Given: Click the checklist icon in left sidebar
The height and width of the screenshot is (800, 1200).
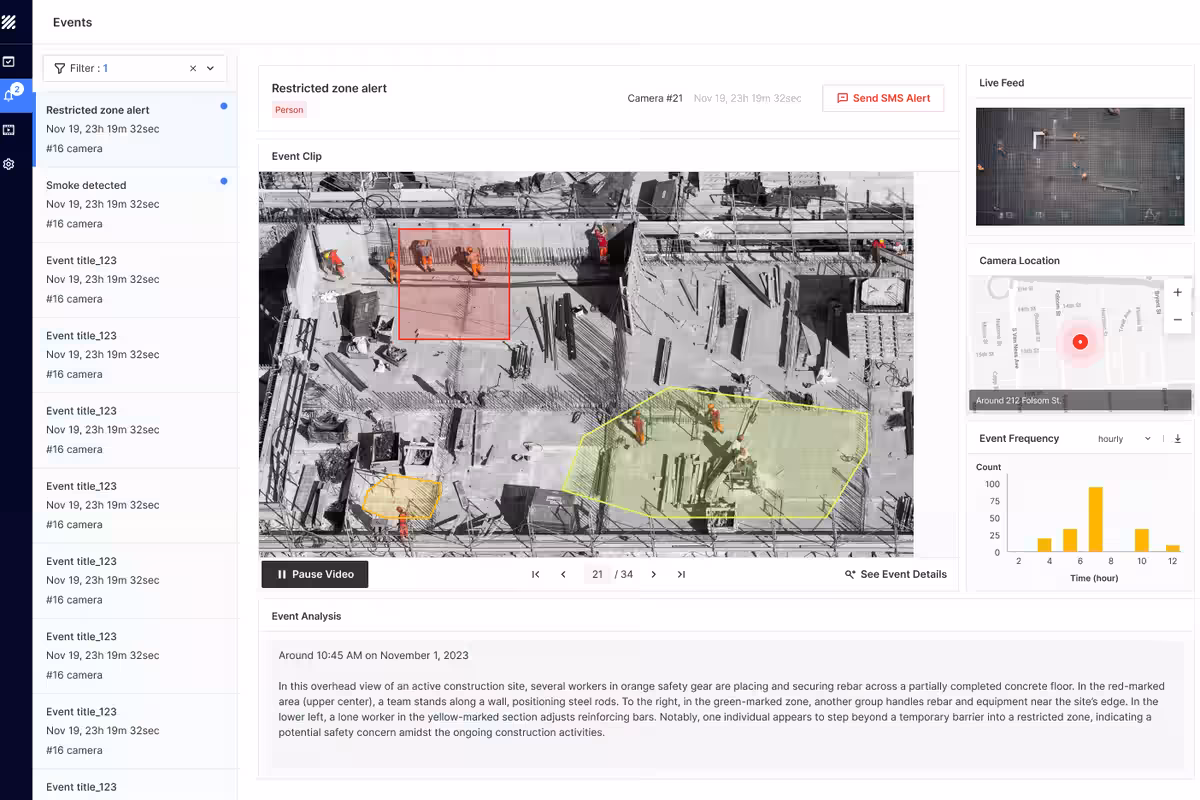Looking at the screenshot, I should pos(9,62).
